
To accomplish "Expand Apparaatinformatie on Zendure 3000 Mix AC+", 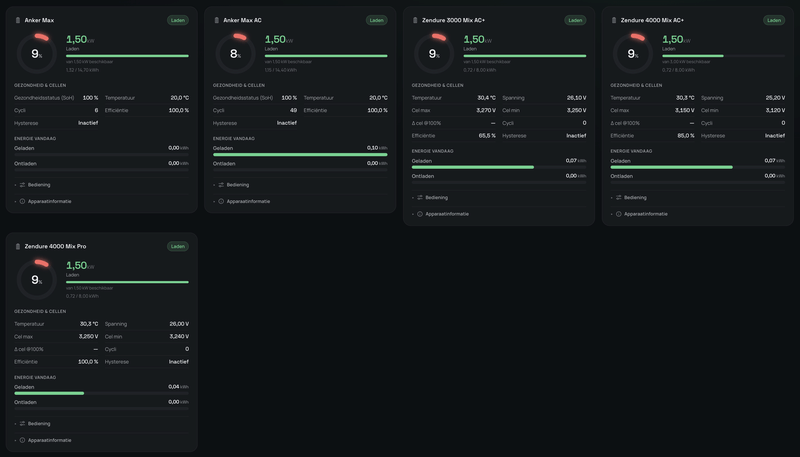I will point(499,214).
